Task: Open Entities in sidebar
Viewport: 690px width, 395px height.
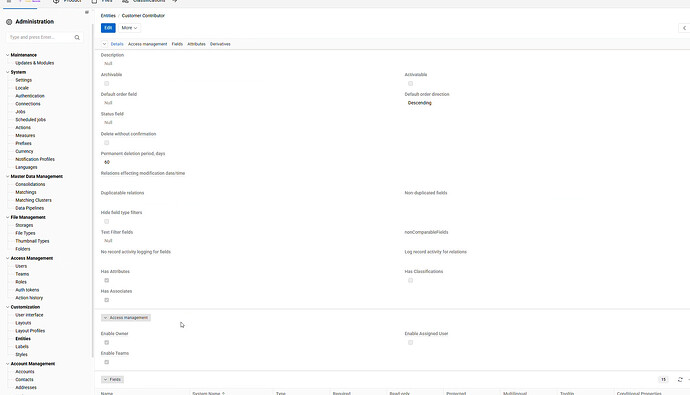Action: pyautogui.click(x=23, y=339)
